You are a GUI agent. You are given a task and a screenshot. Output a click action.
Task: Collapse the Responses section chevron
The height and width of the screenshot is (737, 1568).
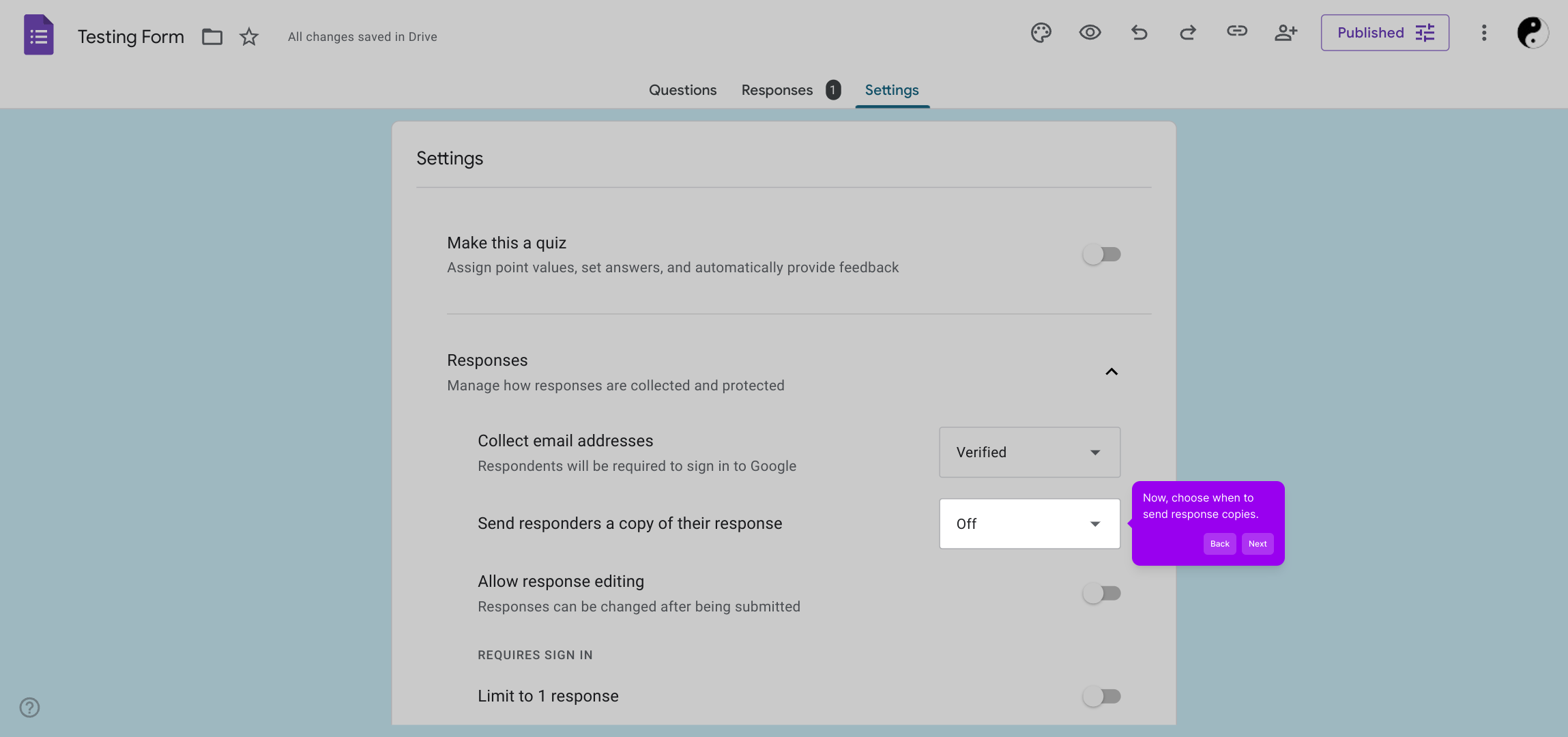point(1112,372)
